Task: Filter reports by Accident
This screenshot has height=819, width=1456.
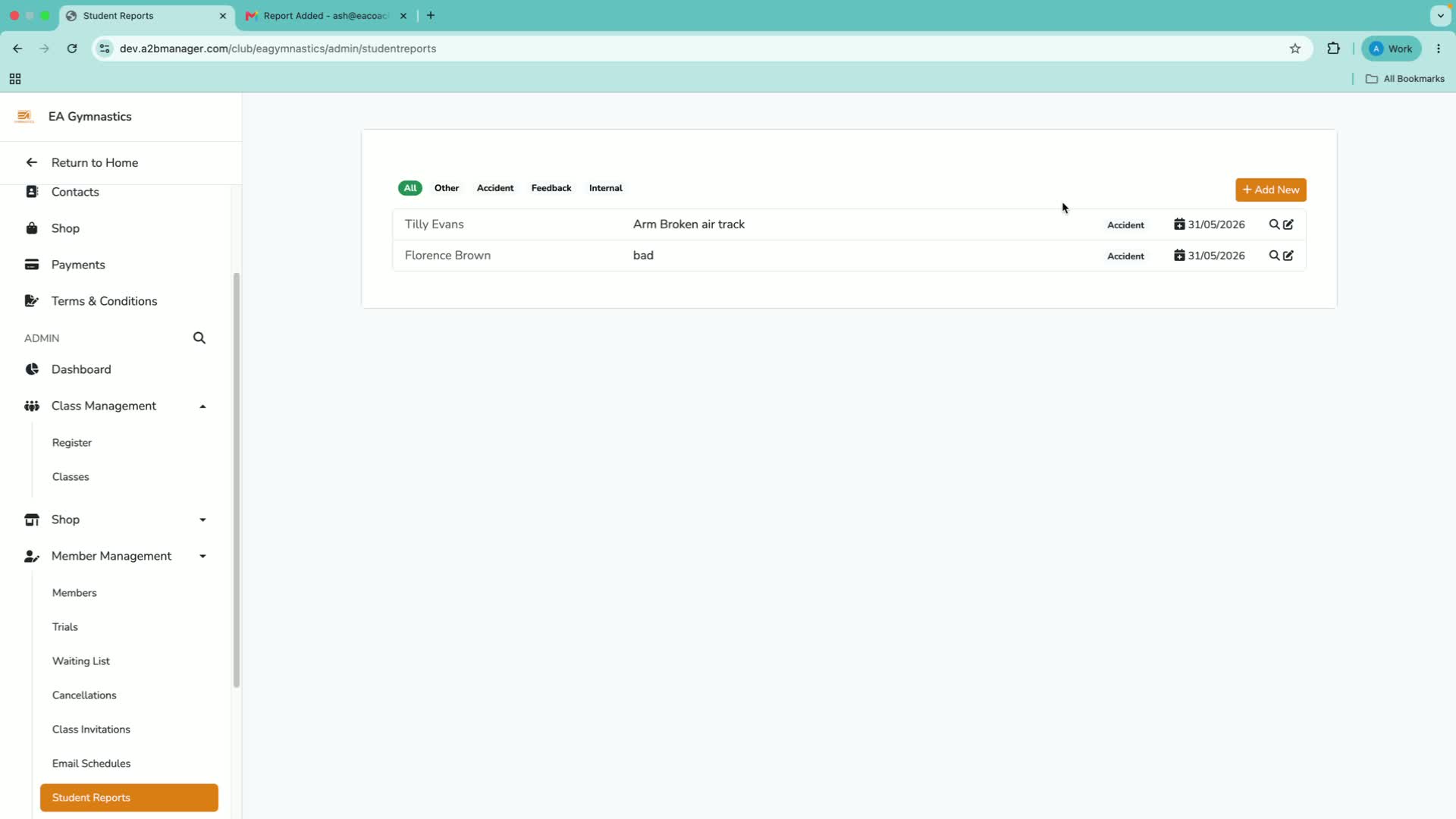Action: pyautogui.click(x=495, y=188)
